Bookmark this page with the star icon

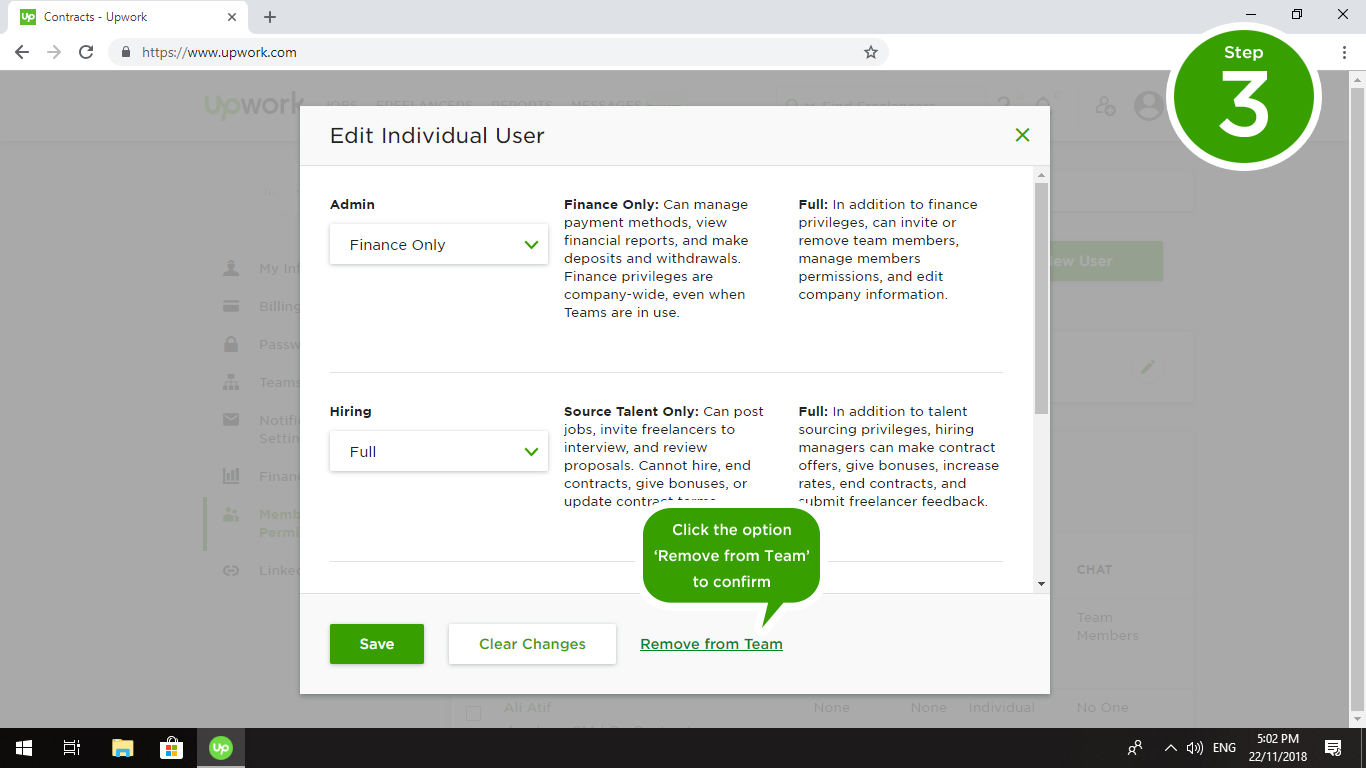870,52
